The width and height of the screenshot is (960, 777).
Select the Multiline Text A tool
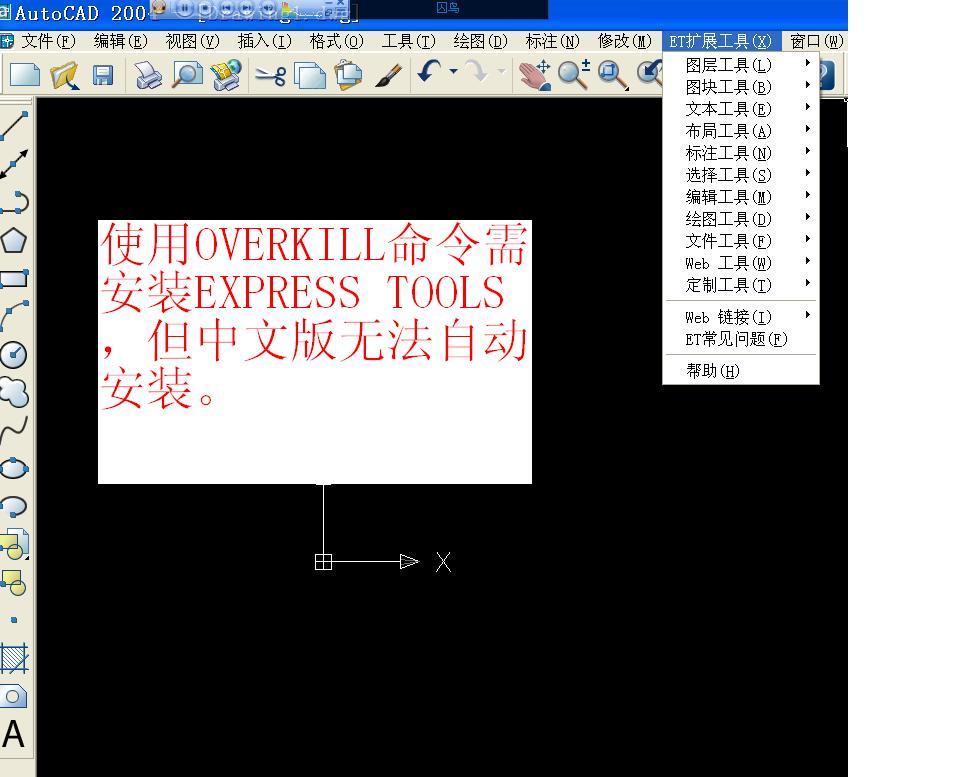13,734
